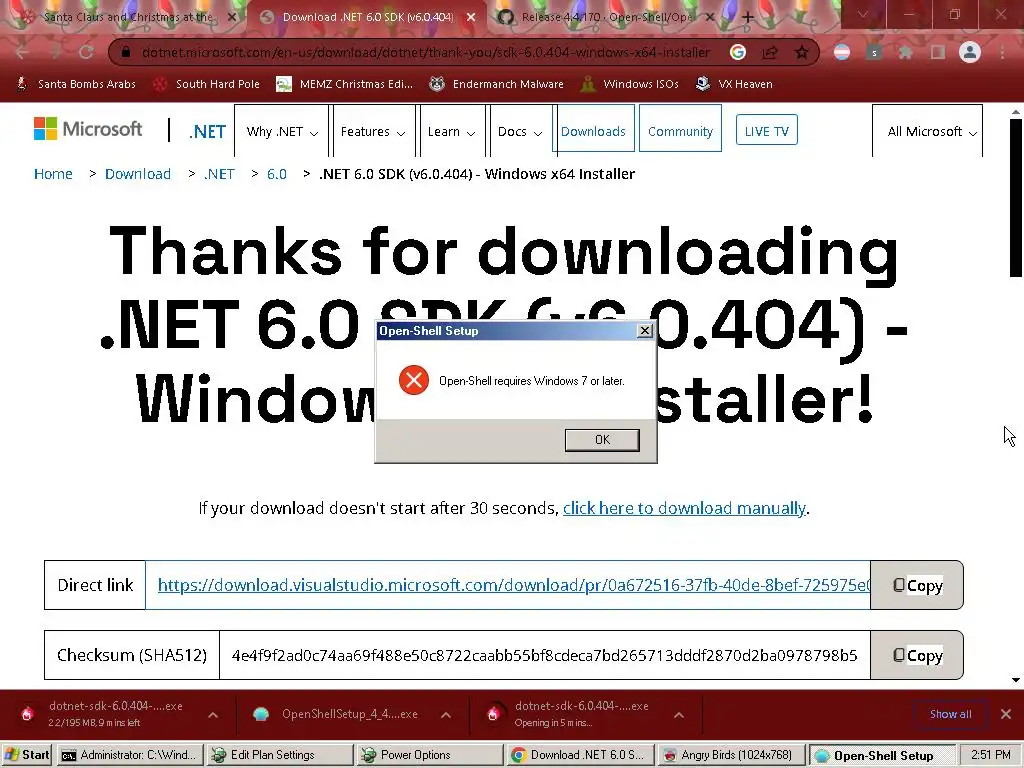Click the taskbar clock showing 2:51 PM
Screen dimensions: 1024x768
click(990, 755)
